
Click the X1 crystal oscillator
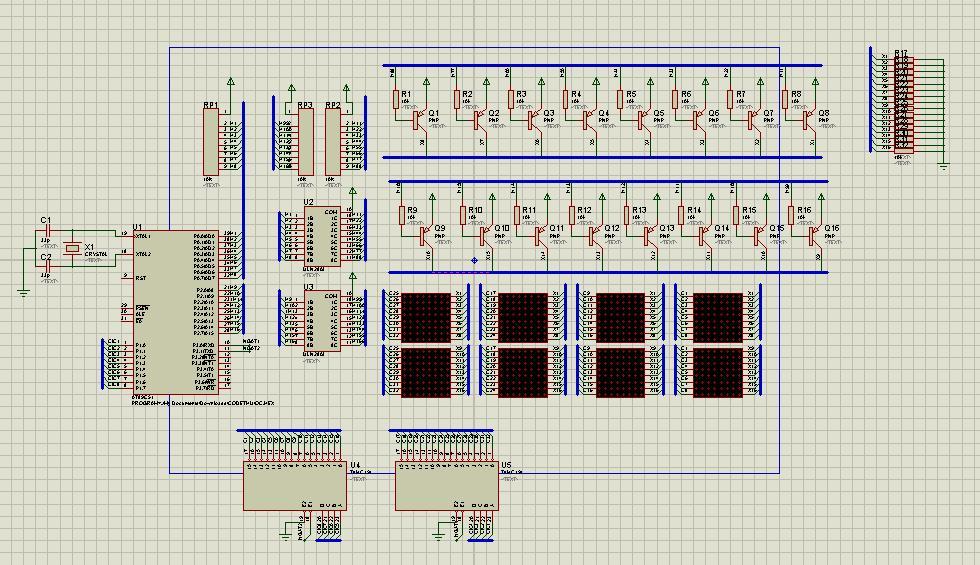coord(72,248)
